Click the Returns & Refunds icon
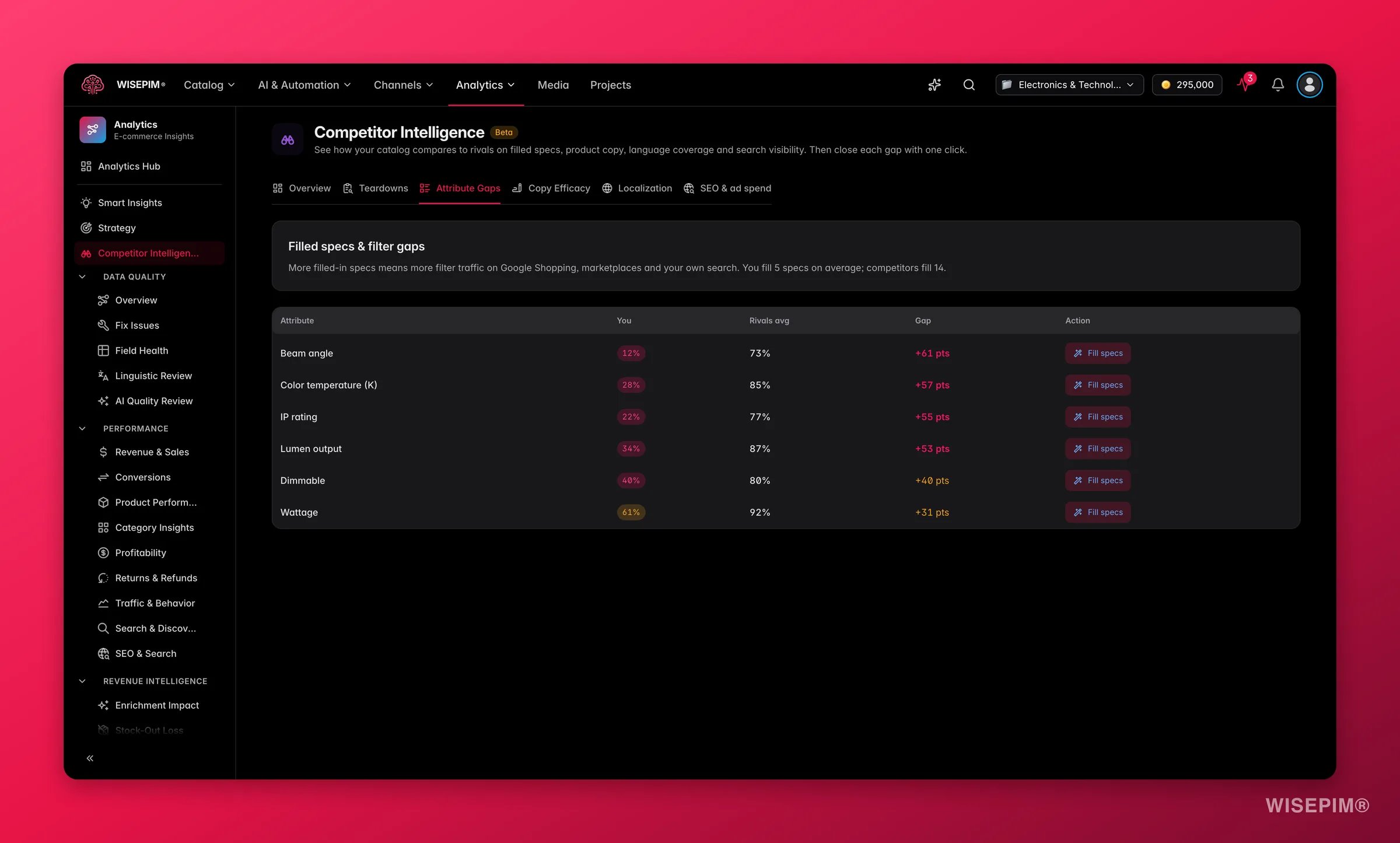The height and width of the screenshot is (843, 1400). tap(103, 578)
